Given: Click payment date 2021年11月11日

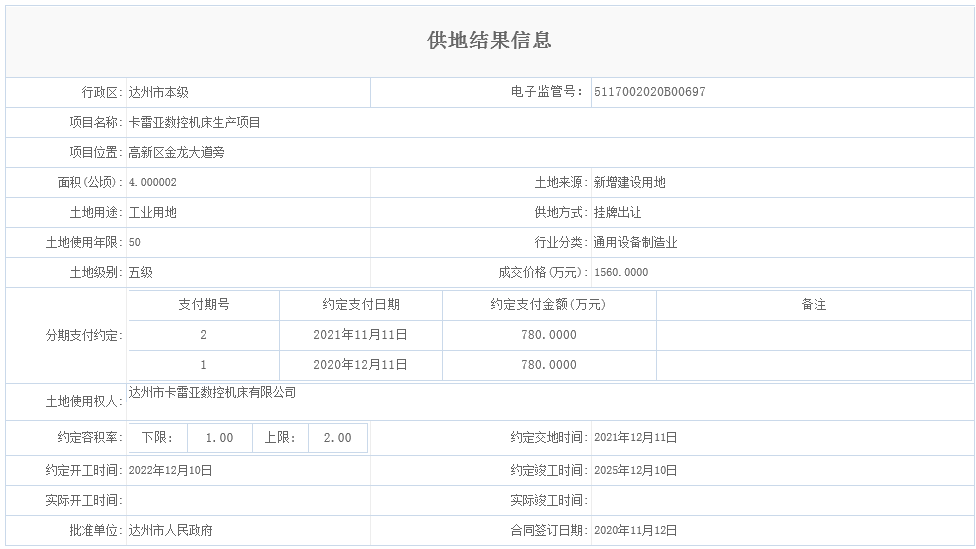Looking at the screenshot, I should [x=360, y=335].
